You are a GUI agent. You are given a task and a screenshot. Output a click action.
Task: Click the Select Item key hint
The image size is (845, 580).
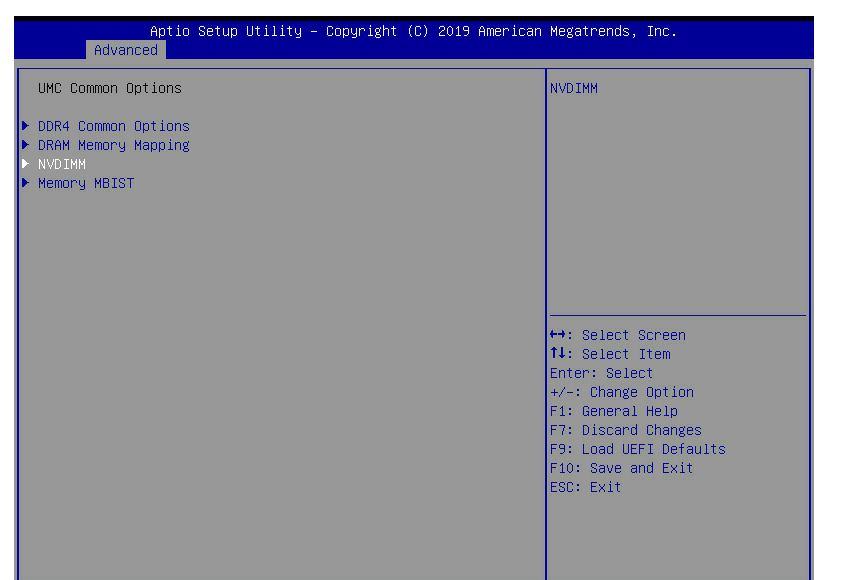tap(610, 354)
